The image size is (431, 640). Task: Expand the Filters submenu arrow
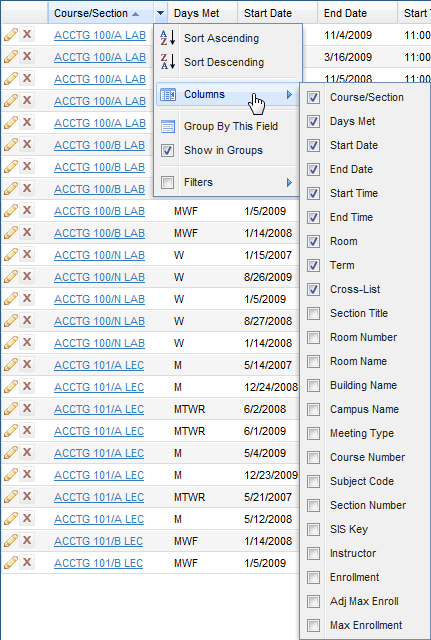point(289,182)
